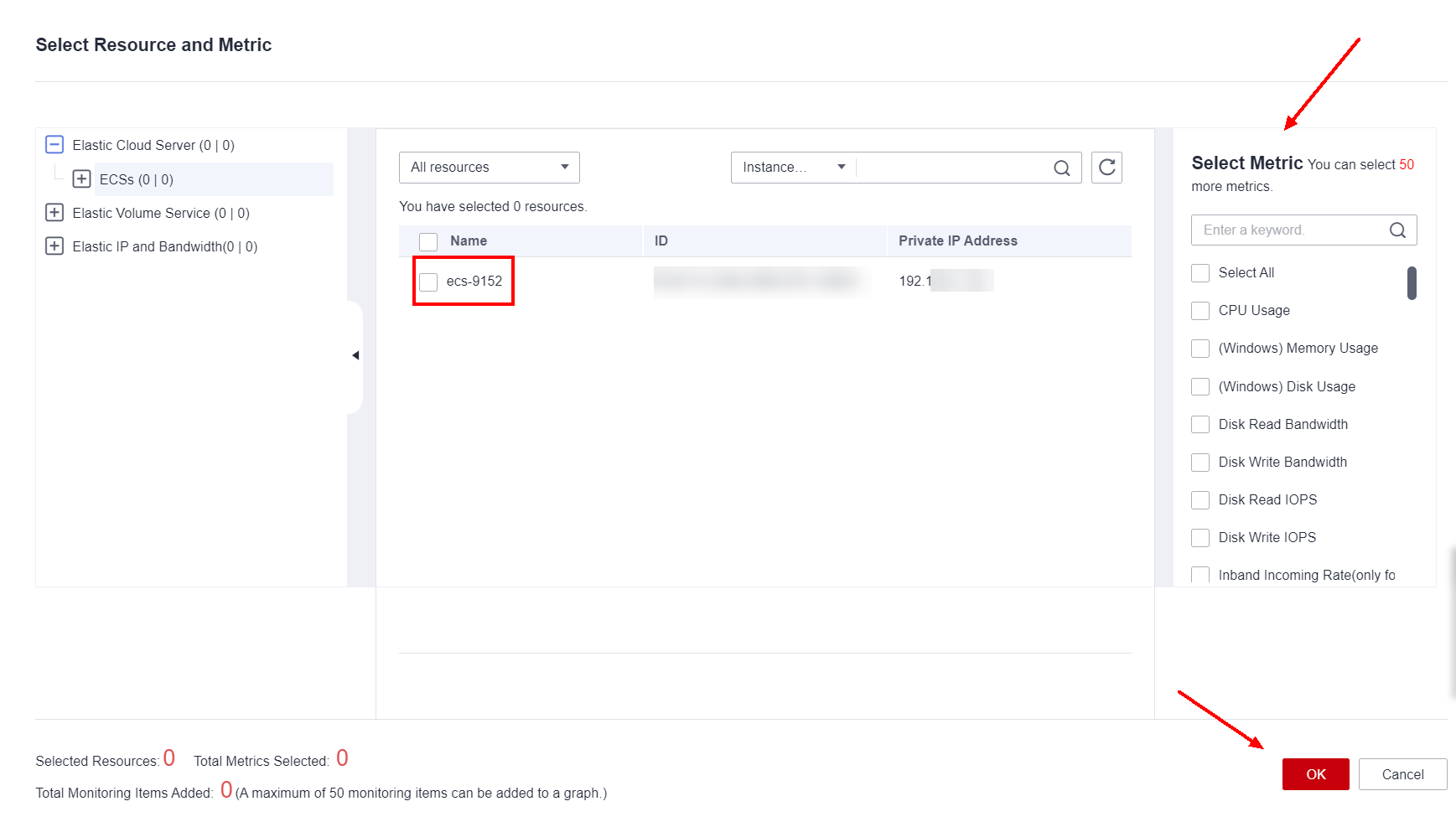Collapse the left panel using the arrow handle

coord(355,356)
